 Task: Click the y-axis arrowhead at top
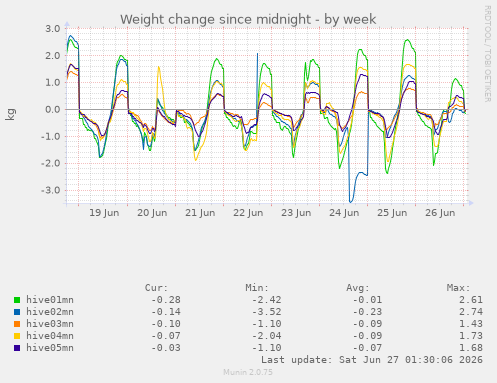[67, 24]
